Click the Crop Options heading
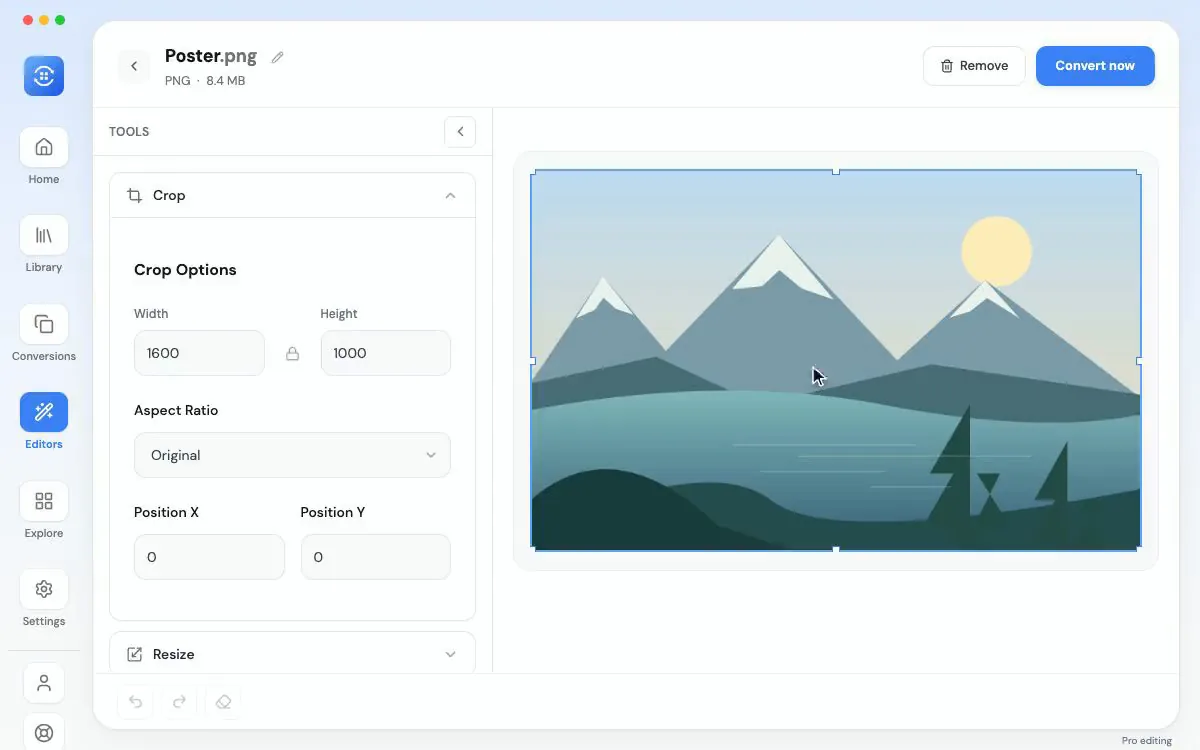 click(x=185, y=270)
